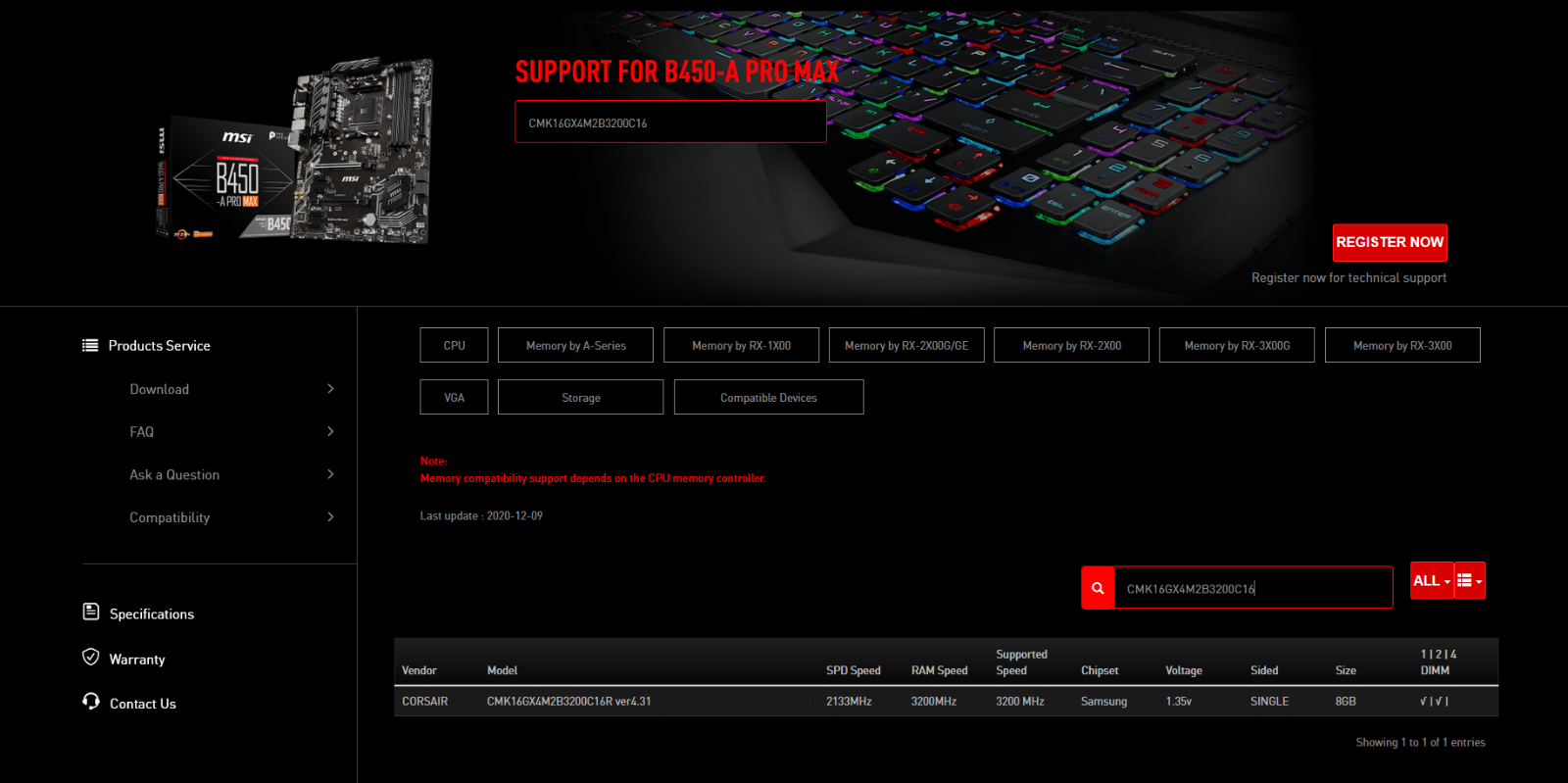Click the Contact Us headset icon
The height and width of the screenshot is (783, 1568).
[x=91, y=701]
